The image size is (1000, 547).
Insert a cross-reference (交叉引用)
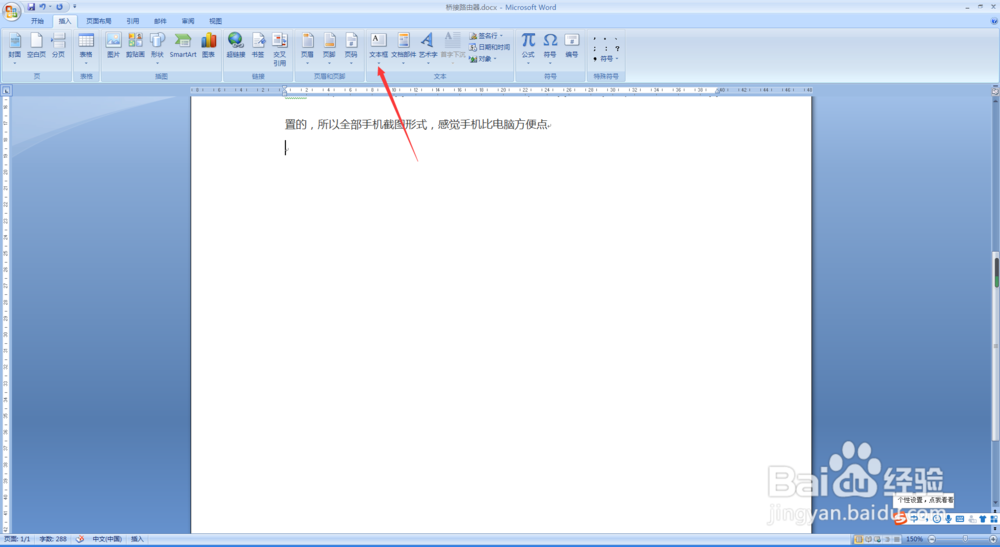pyautogui.click(x=279, y=49)
